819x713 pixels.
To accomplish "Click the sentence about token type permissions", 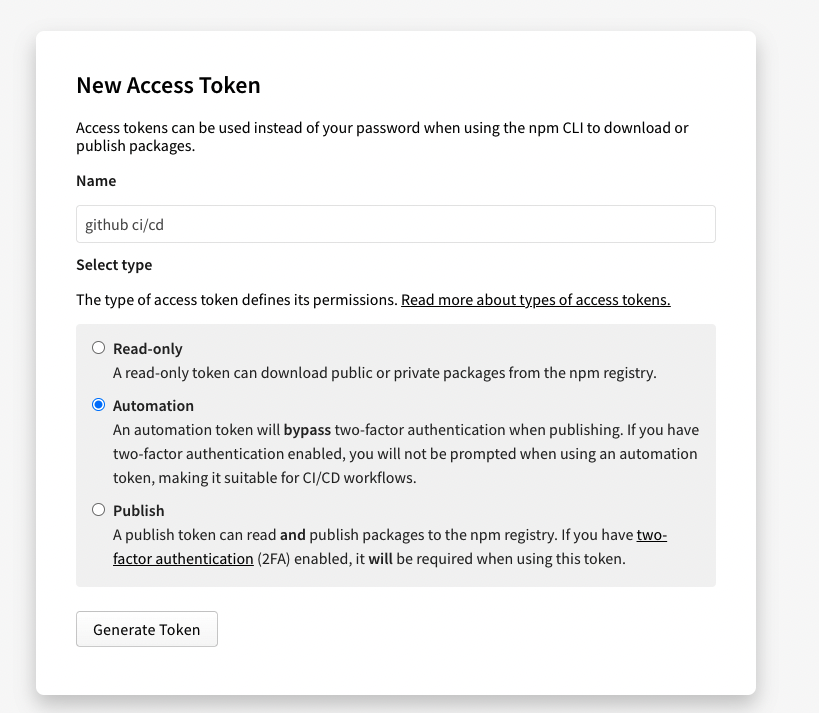I will (x=237, y=300).
